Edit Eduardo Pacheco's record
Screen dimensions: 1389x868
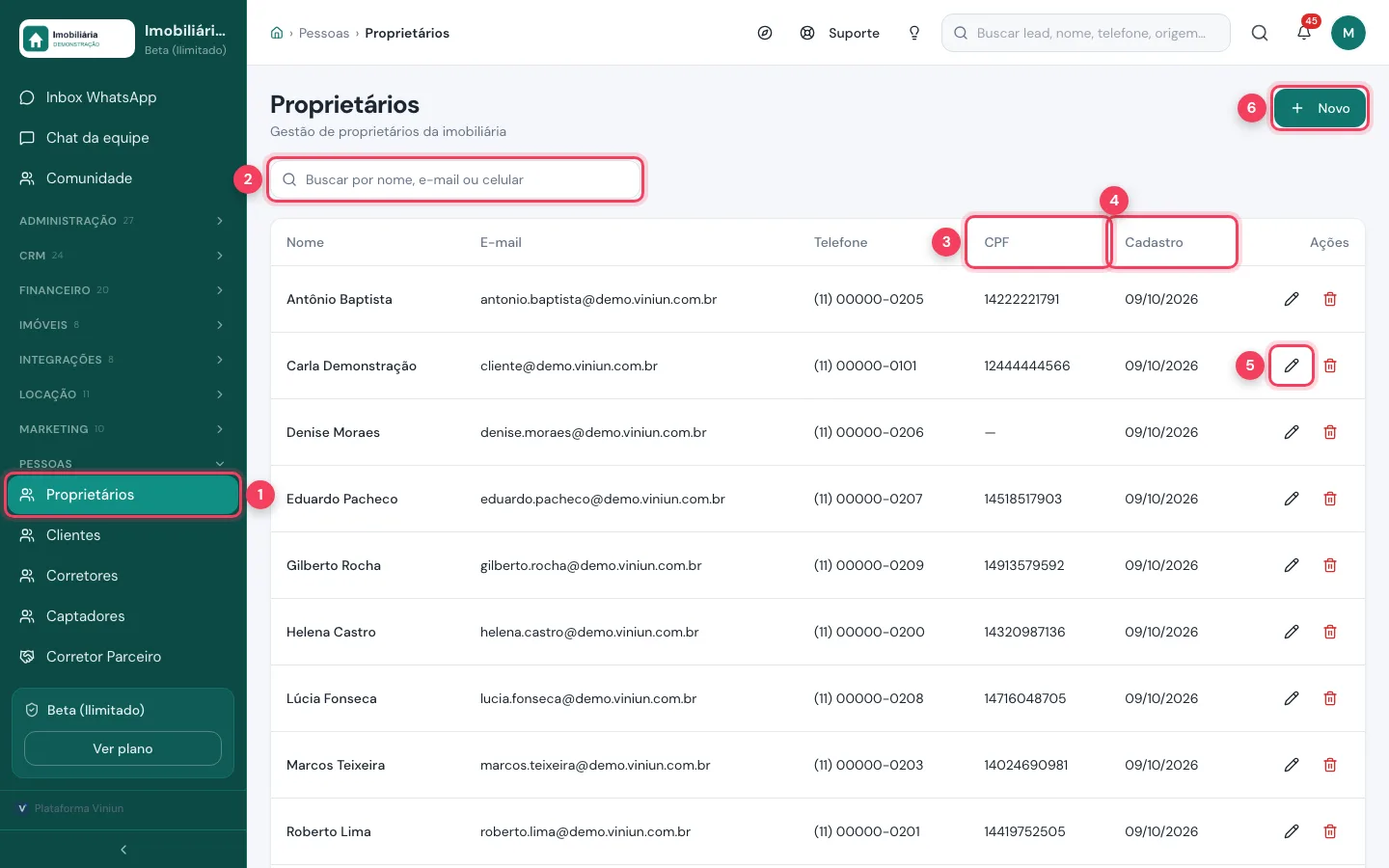coord(1292,499)
